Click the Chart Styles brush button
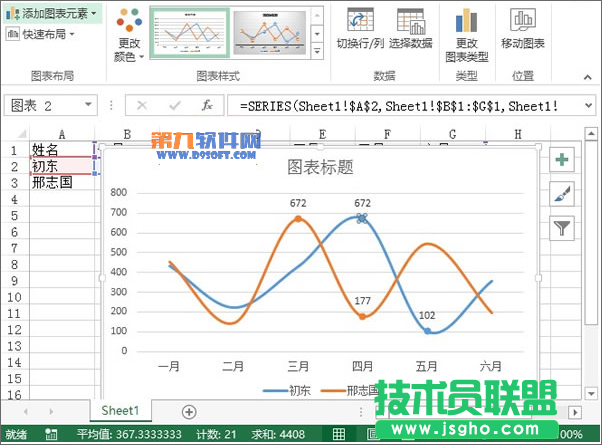The image size is (602, 445). click(562, 194)
